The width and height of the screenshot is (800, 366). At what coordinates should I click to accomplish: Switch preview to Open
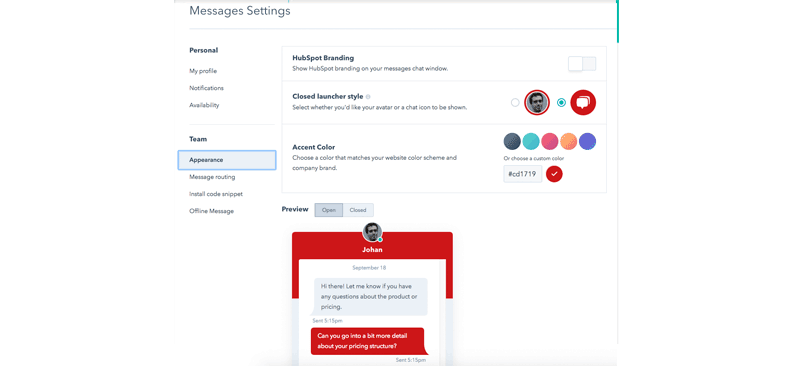tap(329, 210)
